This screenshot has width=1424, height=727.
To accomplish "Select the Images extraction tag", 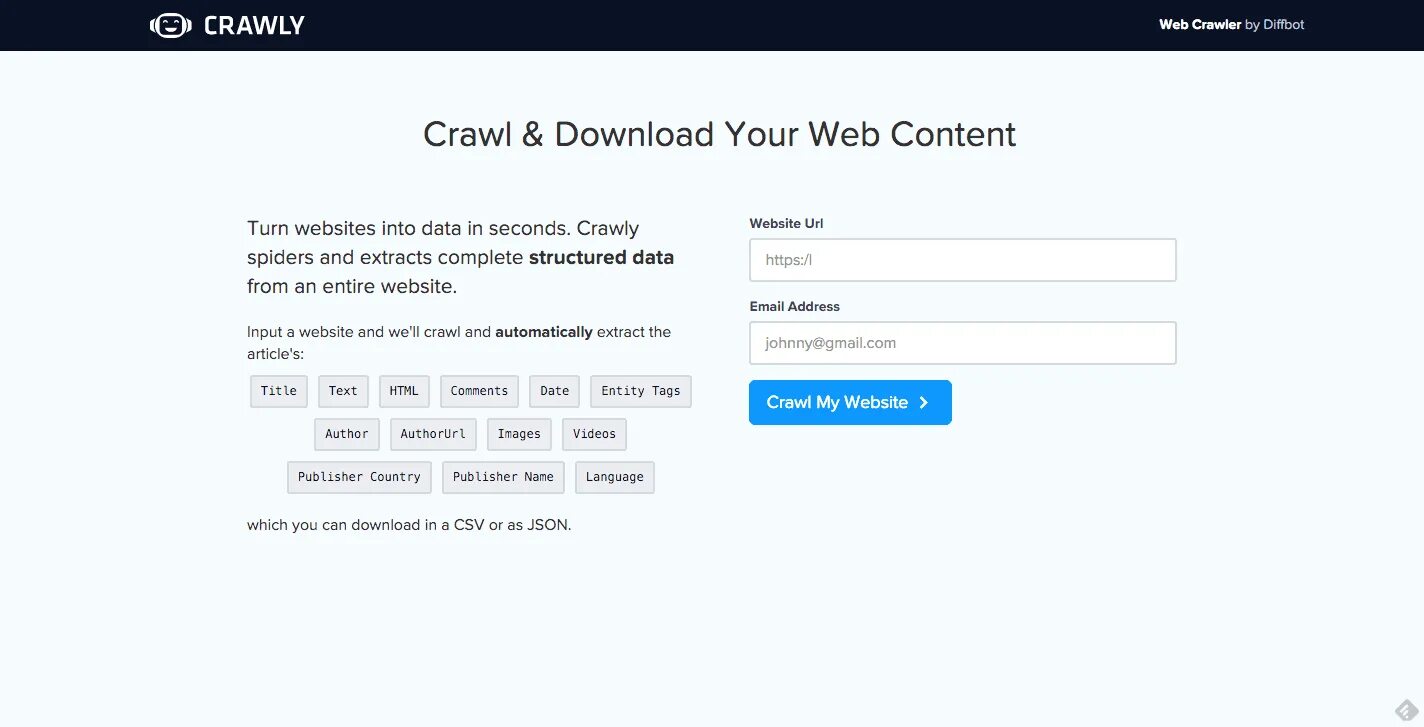I will 519,434.
